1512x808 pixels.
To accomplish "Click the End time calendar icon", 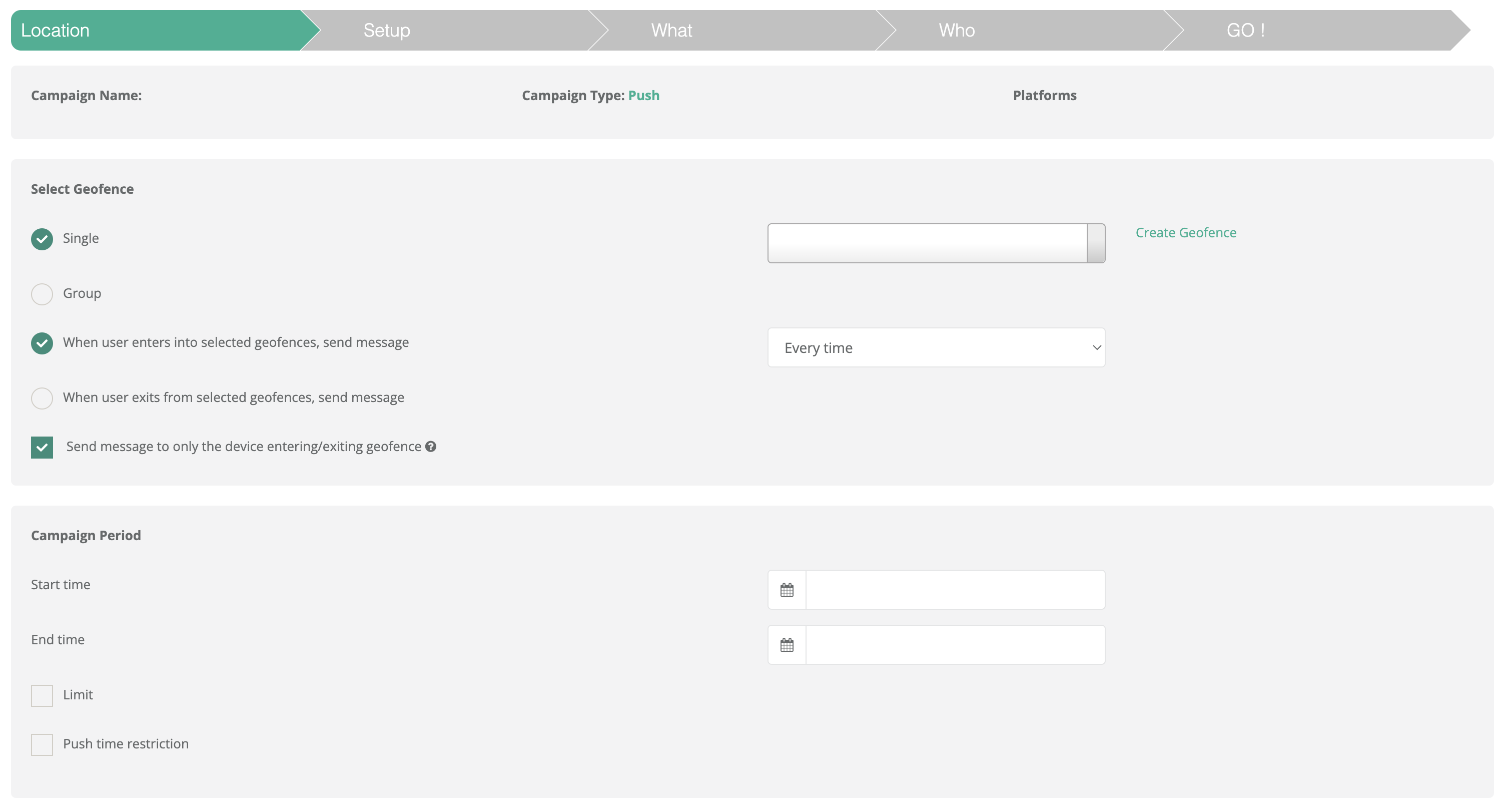I will [x=787, y=645].
